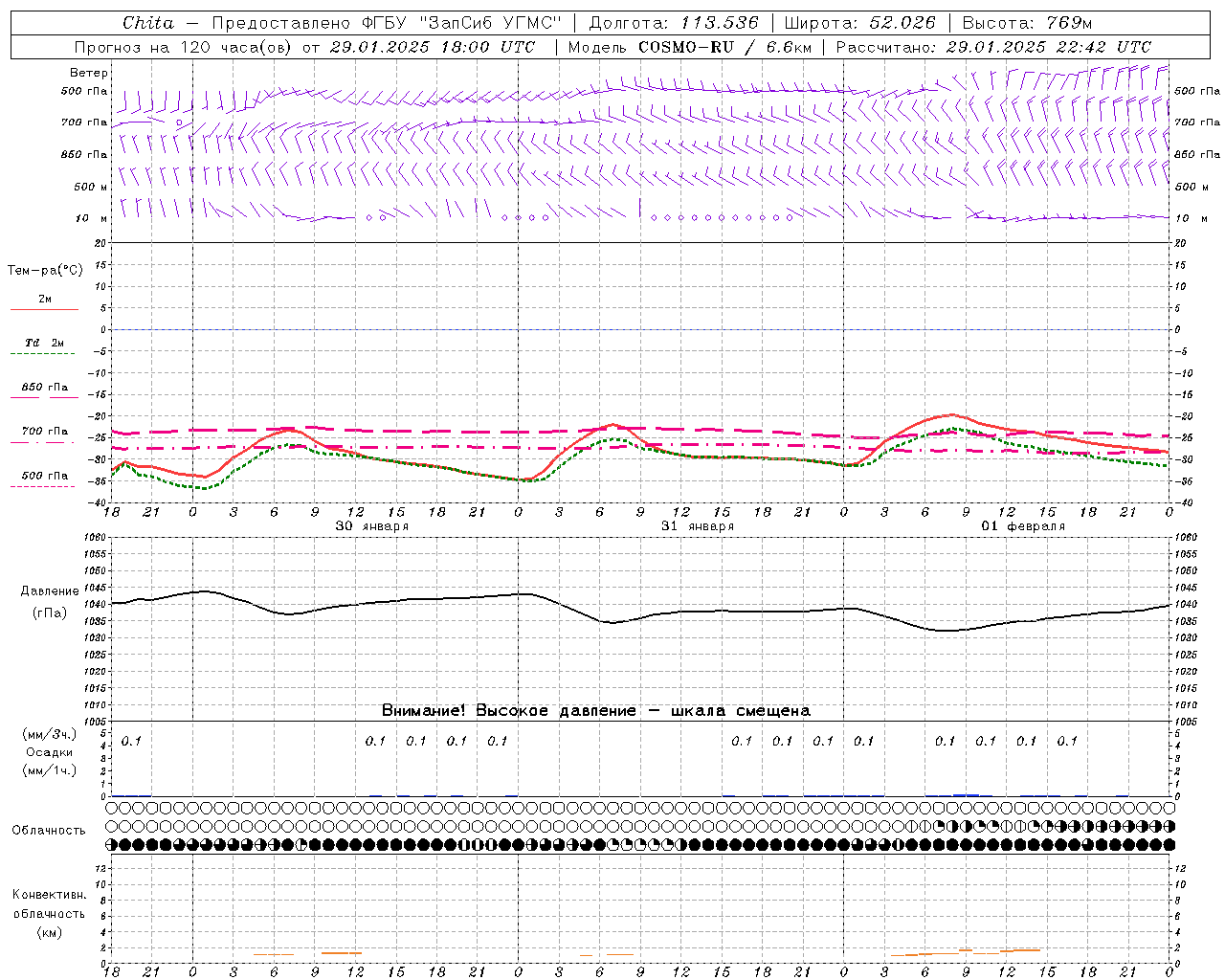Click the Осадки precipitation panel label
This screenshot has width=1225, height=980.
(x=50, y=752)
